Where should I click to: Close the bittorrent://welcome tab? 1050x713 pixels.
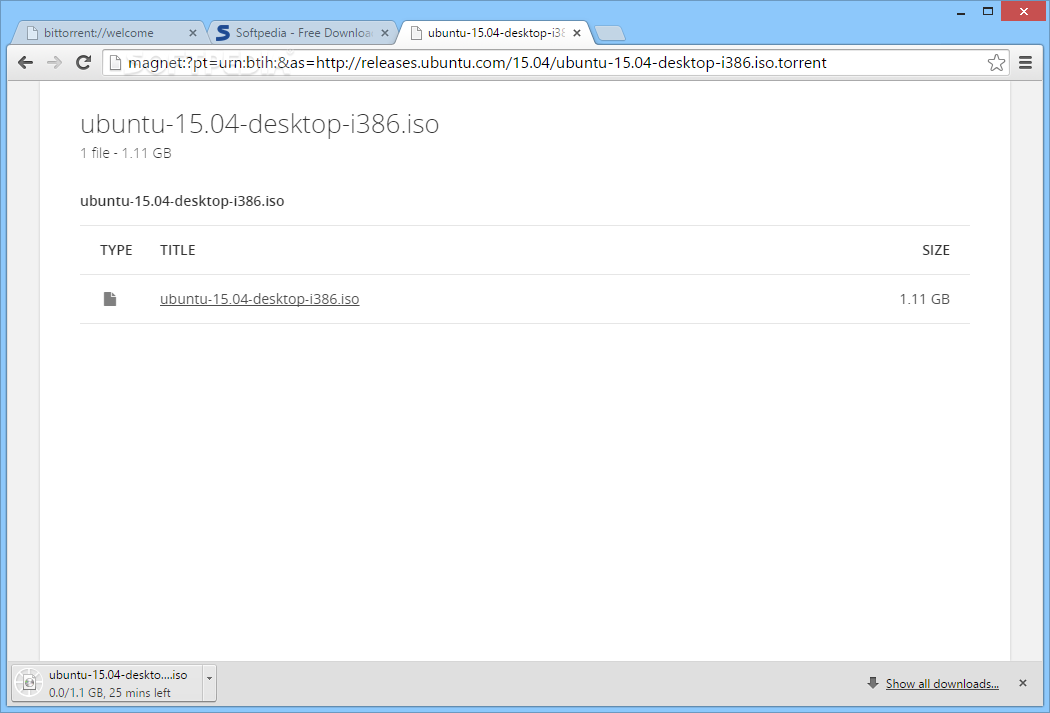pos(193,33)
